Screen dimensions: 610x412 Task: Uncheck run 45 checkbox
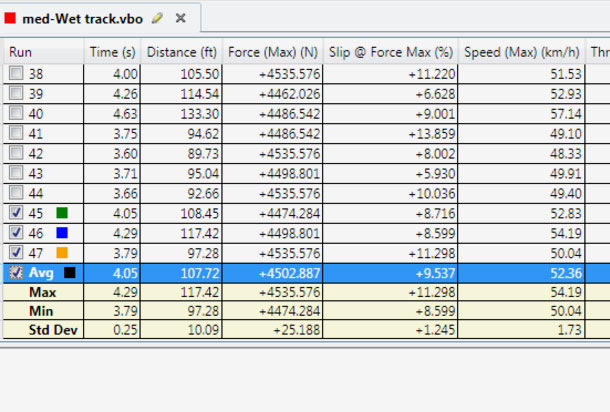(16, 212)
